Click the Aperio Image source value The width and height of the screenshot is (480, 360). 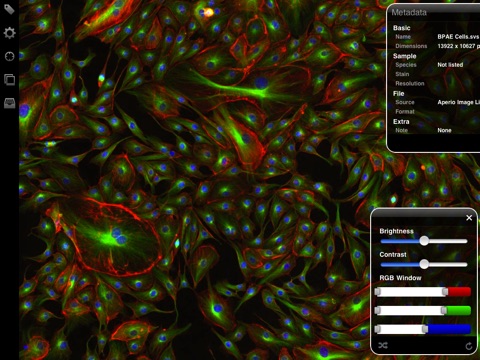458,102
